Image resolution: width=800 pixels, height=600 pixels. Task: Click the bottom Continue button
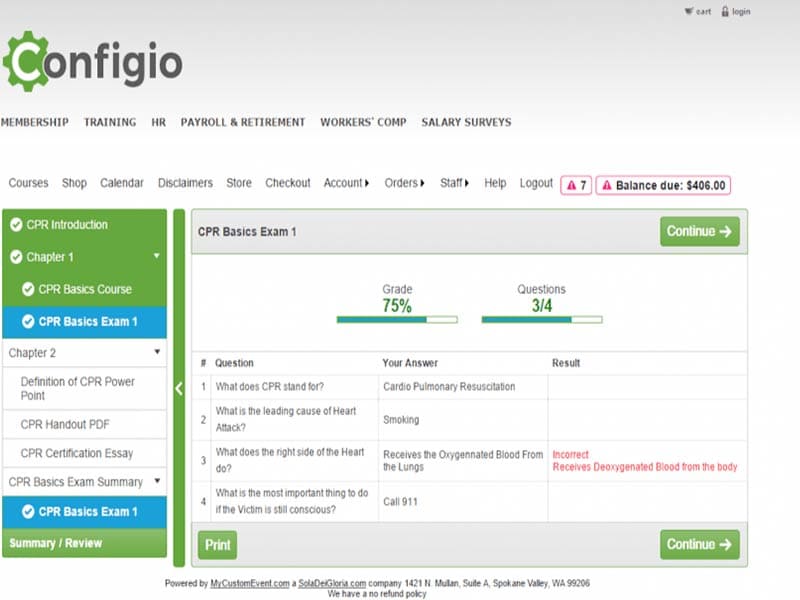[699, 544]
